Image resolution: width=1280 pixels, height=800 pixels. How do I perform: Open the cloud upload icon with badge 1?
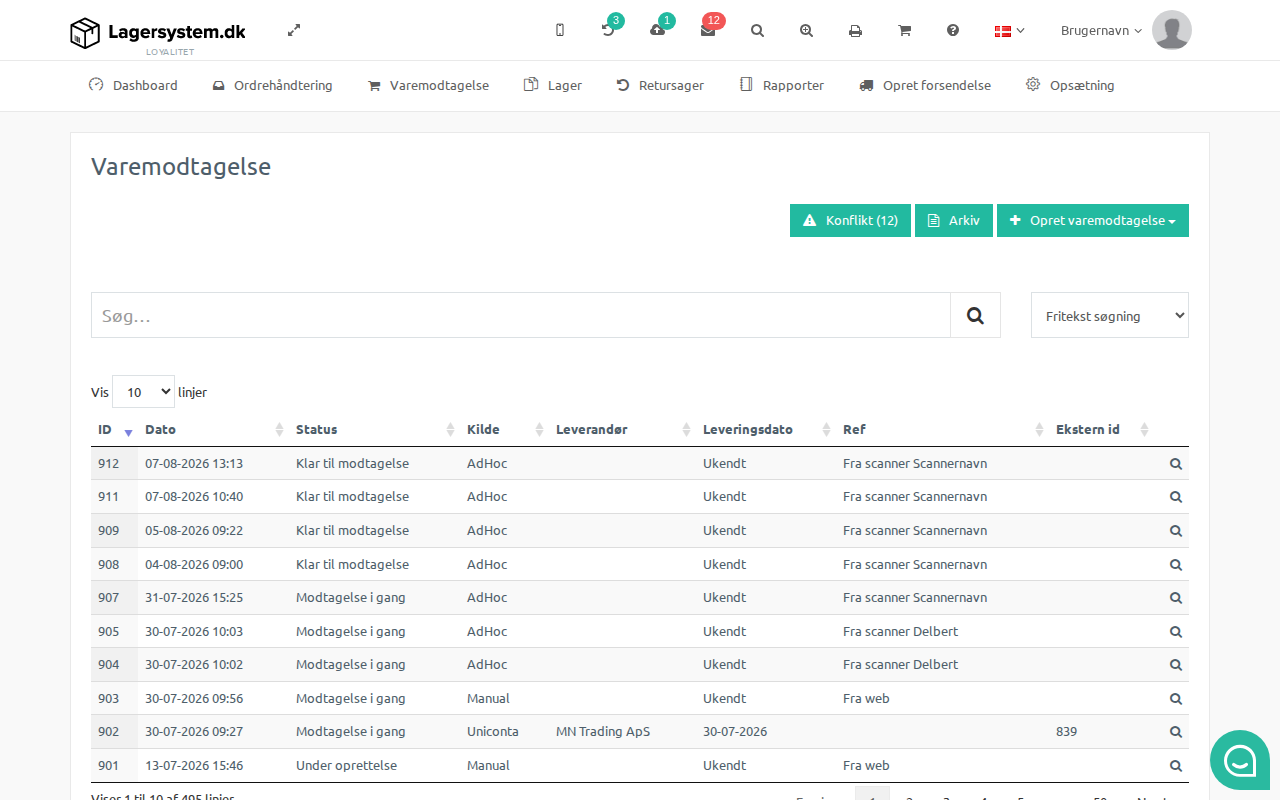coord(657,30)
